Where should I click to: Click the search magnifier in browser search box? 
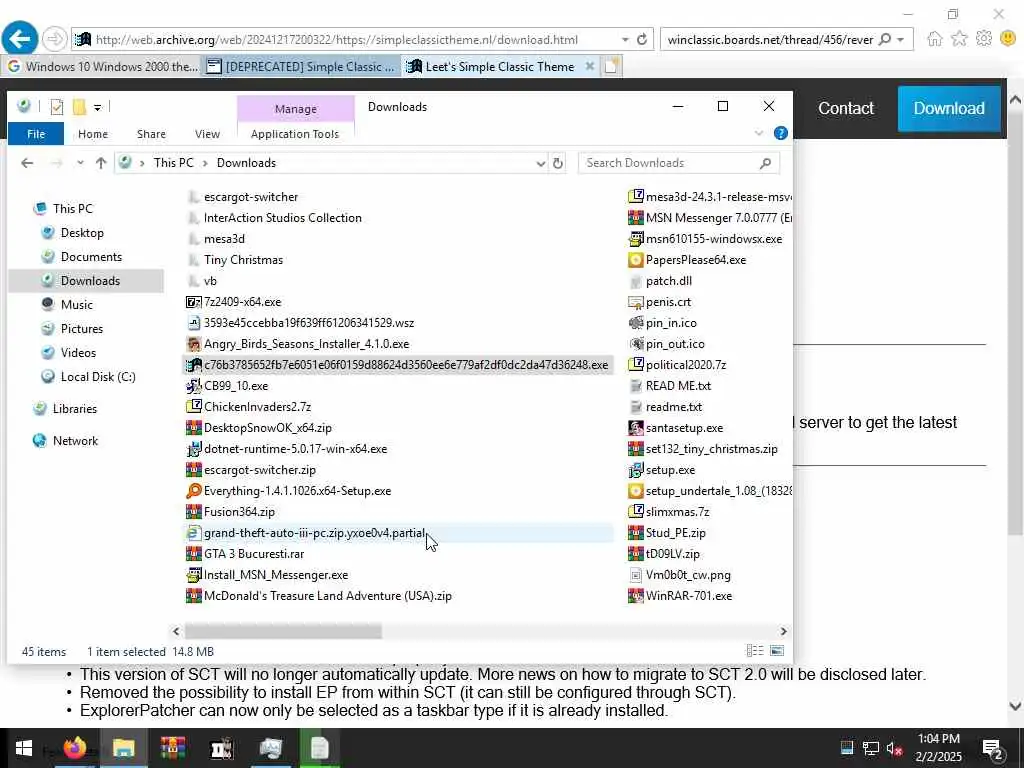[x=885, y=40]
